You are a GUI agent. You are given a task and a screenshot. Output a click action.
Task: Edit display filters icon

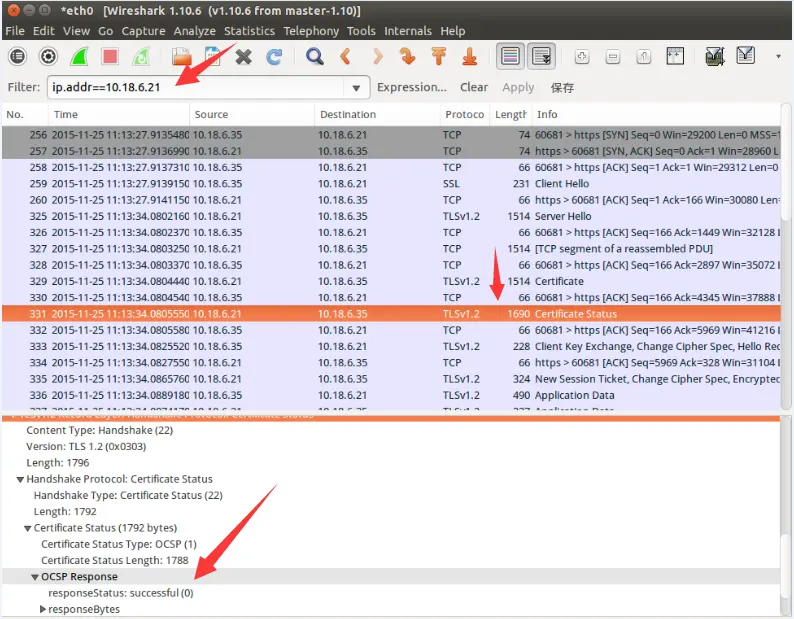point(745,55)
